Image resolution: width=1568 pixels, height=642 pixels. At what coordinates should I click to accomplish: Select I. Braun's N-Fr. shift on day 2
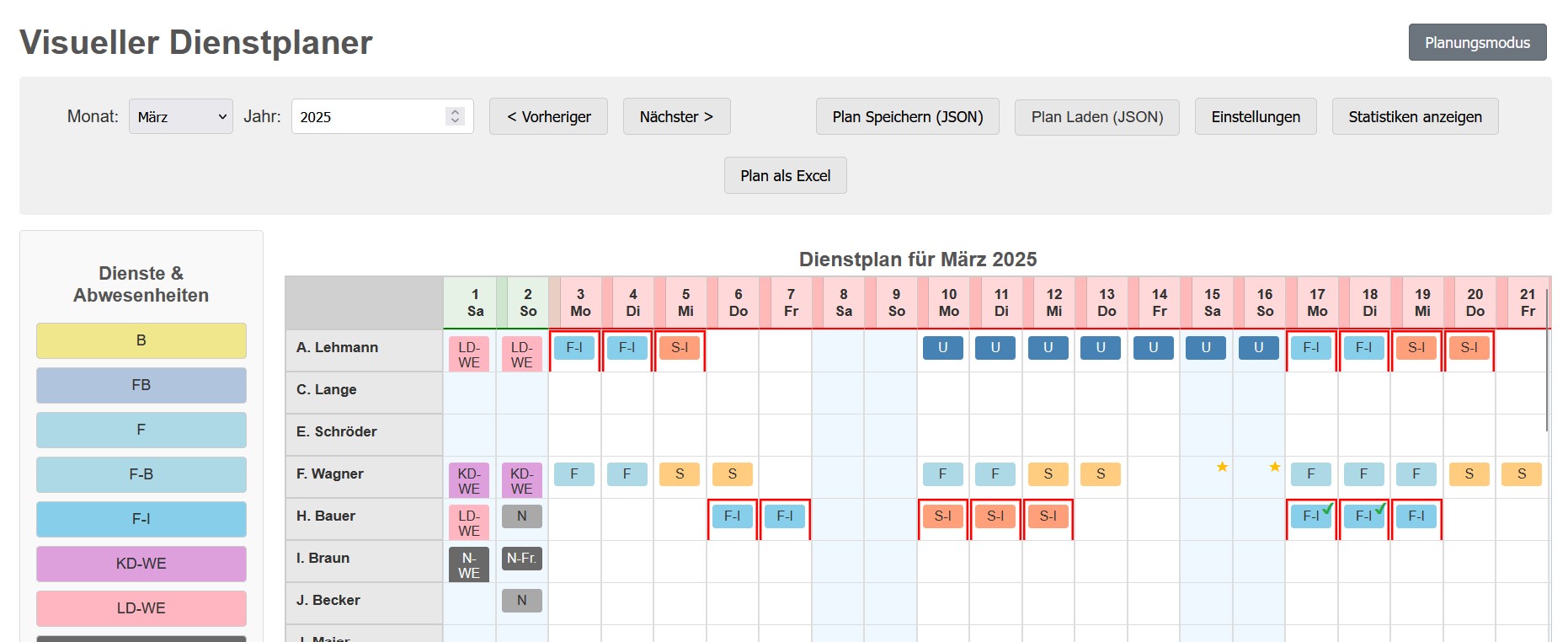click(521, 558)
